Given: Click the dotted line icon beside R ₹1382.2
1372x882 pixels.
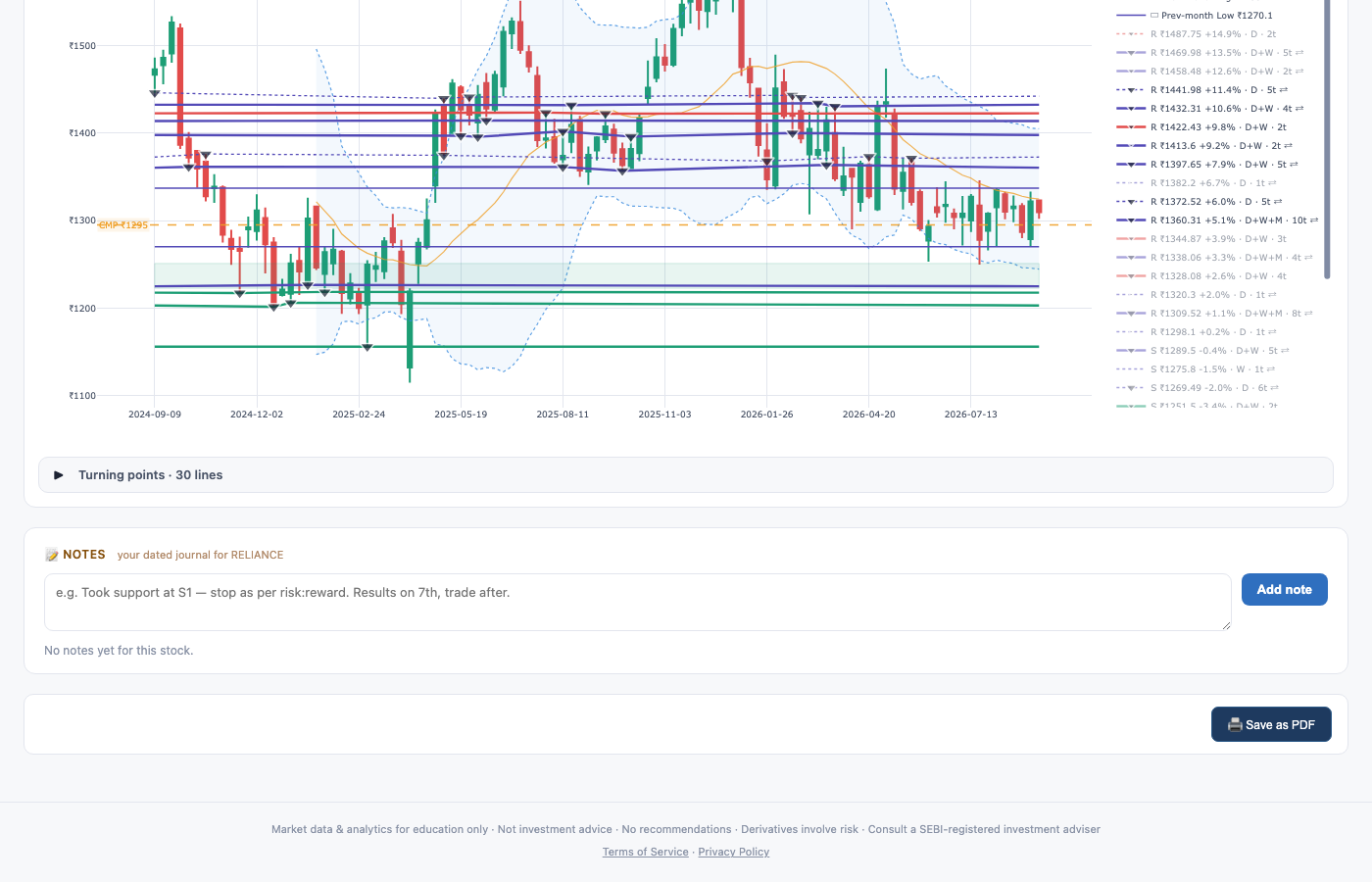Looking at the screenshot, I should (x=1131, y=183).
